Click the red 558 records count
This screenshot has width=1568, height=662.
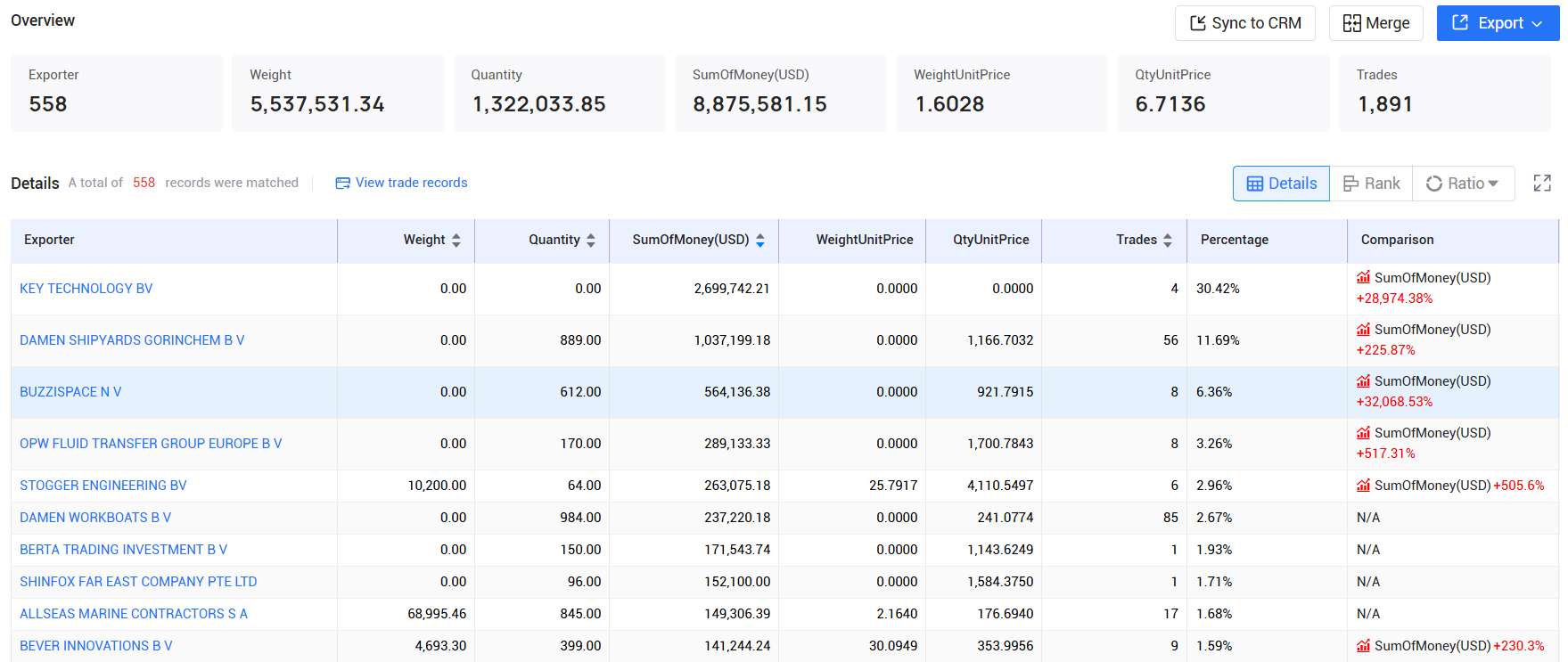point(144,183)
